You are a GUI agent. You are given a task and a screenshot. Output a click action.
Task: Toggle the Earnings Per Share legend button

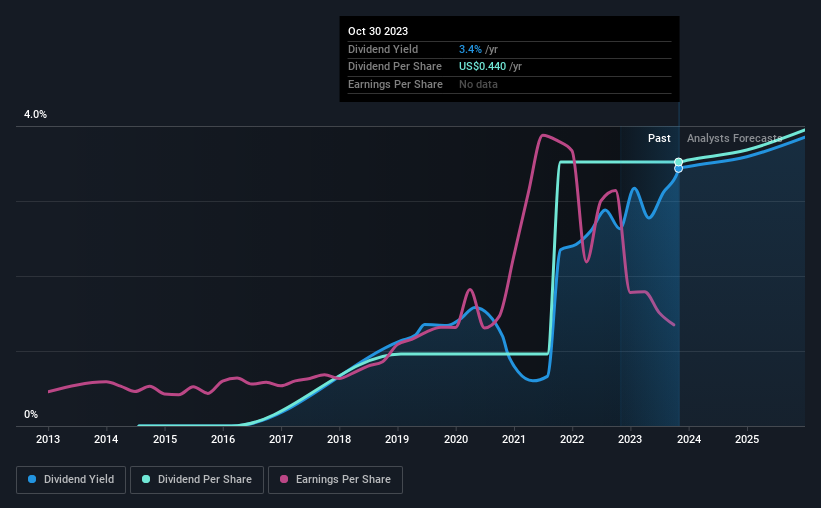pos(335,480)
